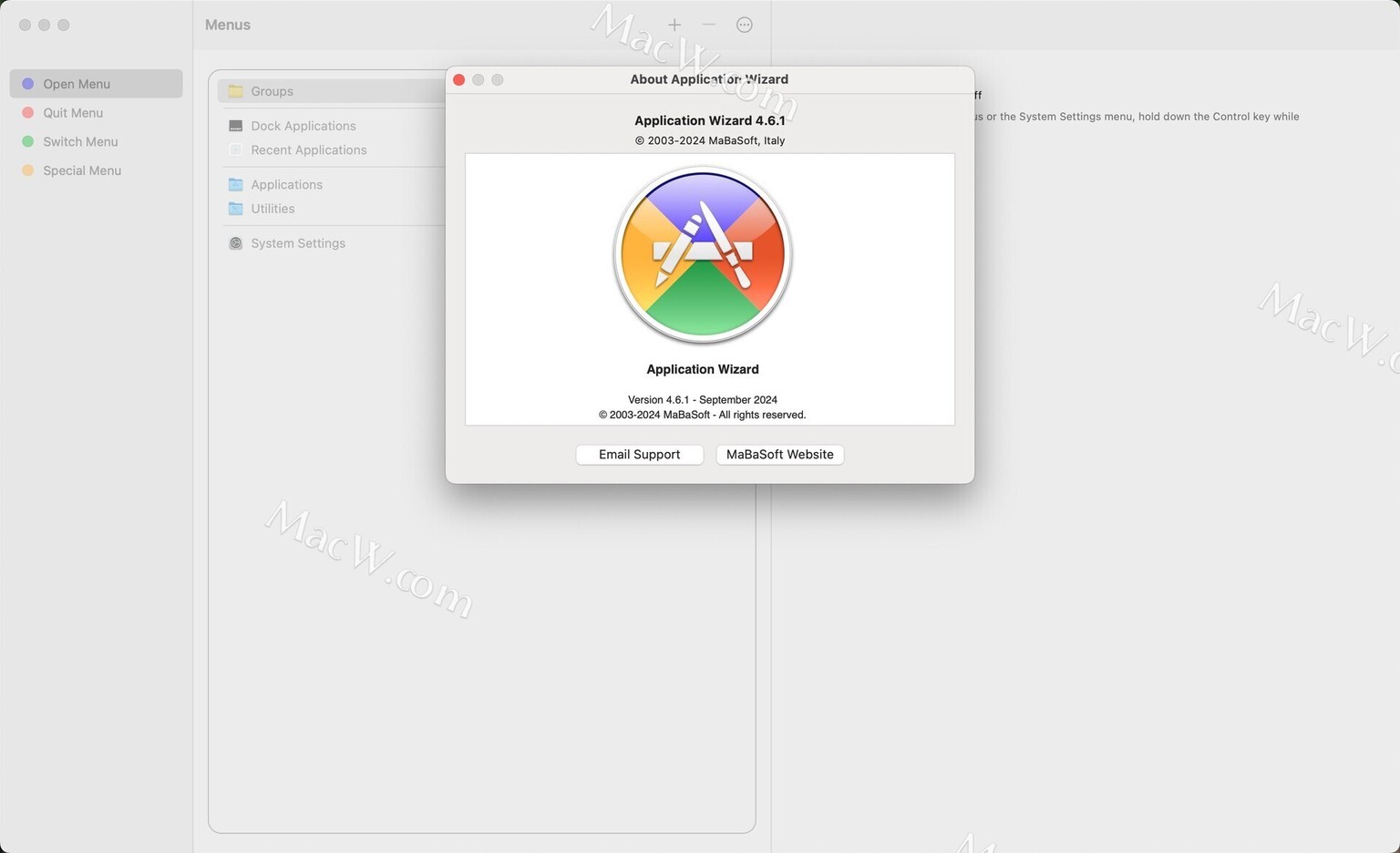The width and height of the screenshot is (1400, 853).
Task: Add a new item with the plus button
Action: click(674, 25)
